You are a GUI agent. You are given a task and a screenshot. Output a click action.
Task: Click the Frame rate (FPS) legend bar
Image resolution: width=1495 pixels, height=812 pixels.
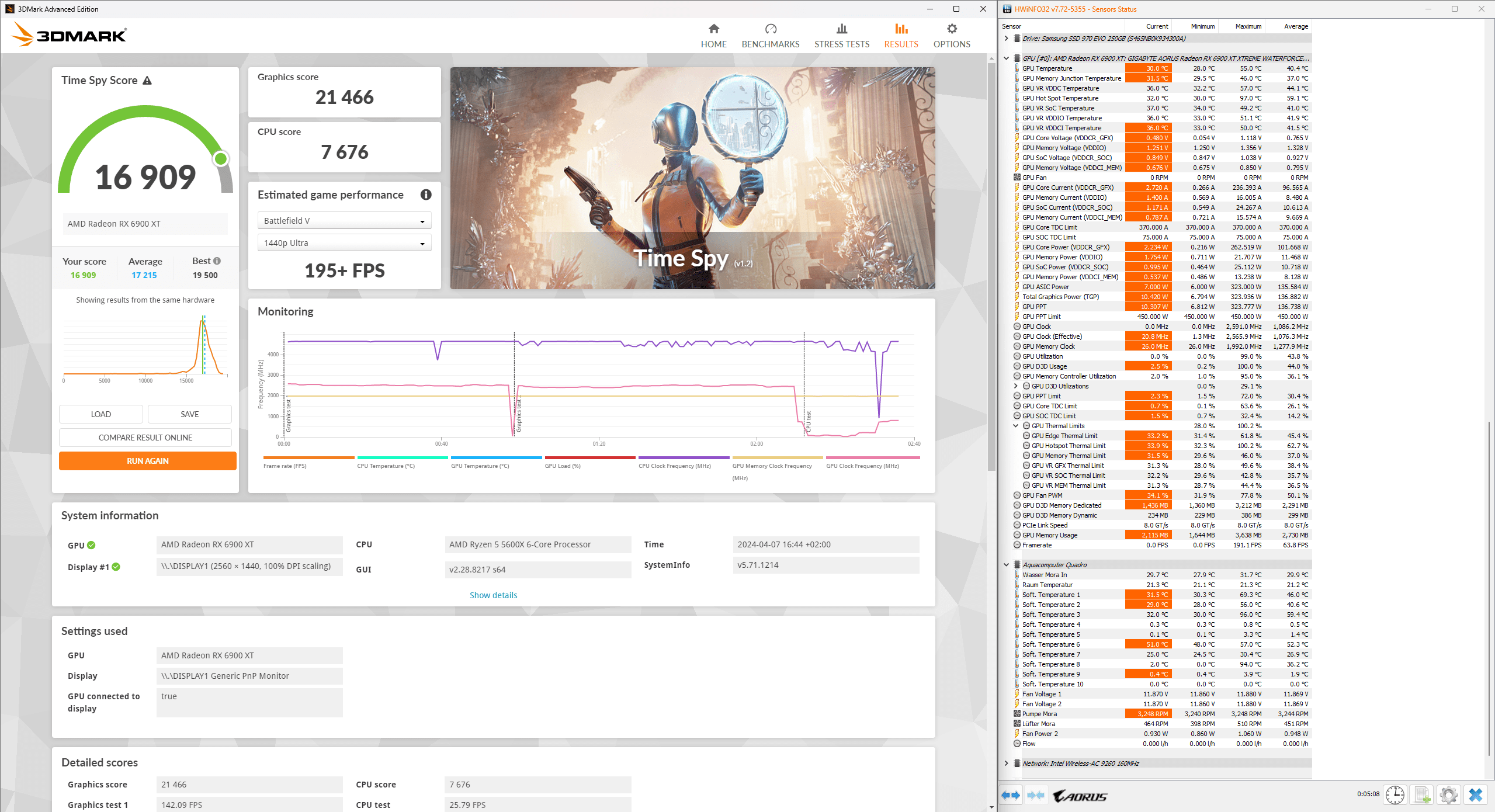(x=308, y=457)
